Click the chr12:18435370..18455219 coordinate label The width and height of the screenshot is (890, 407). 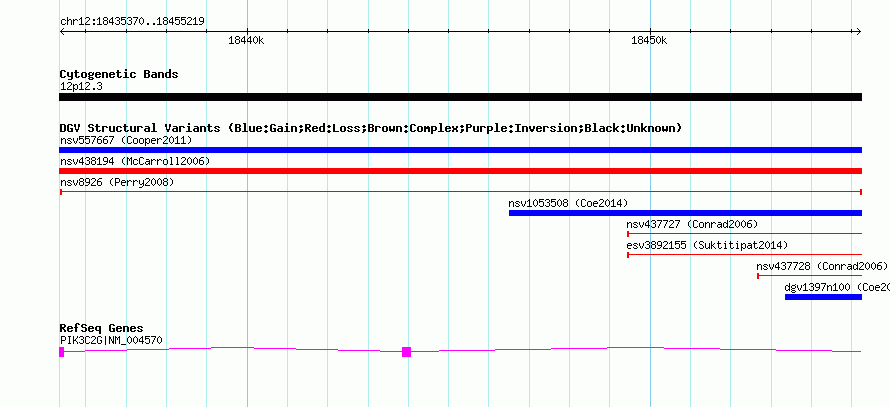point(132,22)
